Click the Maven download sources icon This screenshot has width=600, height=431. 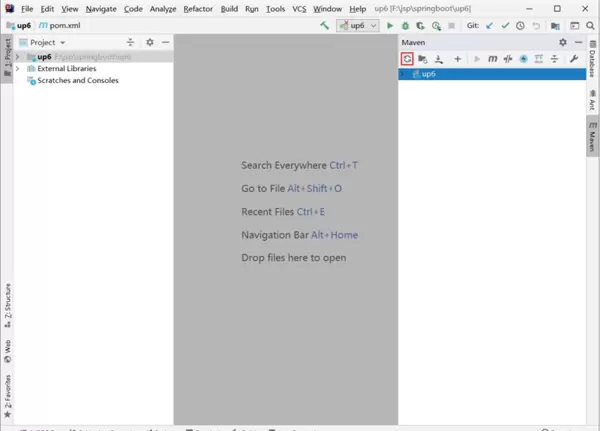point(440,59)
